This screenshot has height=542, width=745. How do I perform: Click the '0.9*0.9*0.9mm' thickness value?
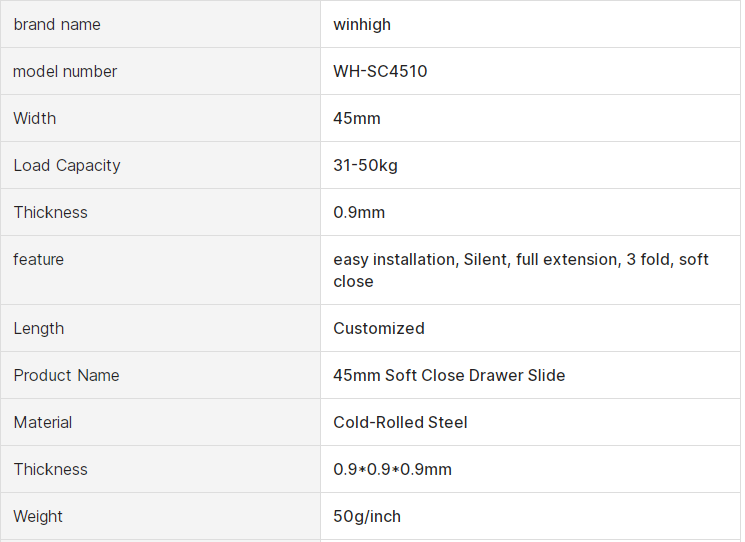[392, 469]
